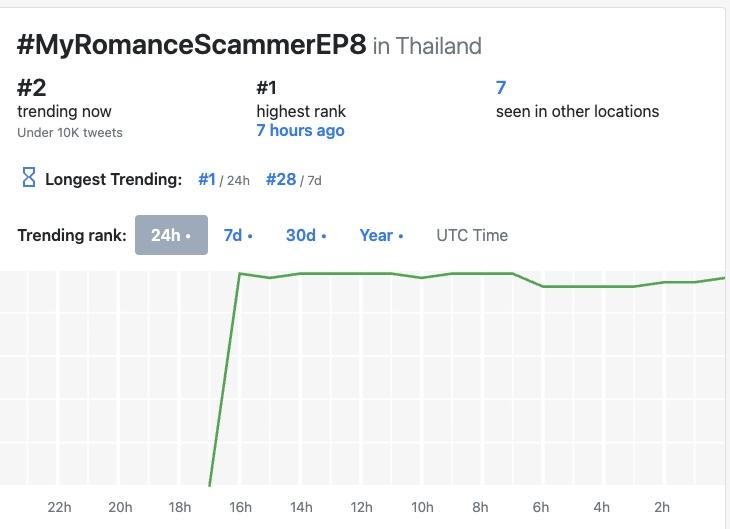Click the hourglass icon beside Longest Trending
730x529 pixels.
click(x=29, y=179)
